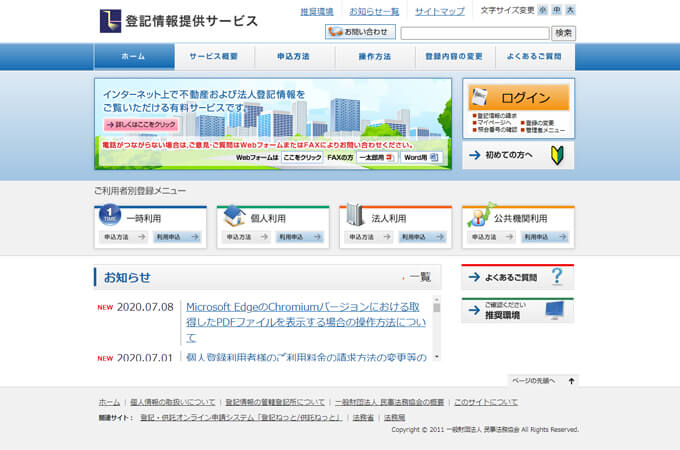Viewport: 680px width, 450px height.
Task: Open the 法務局 related site link
Action: [x=394, y=417]
